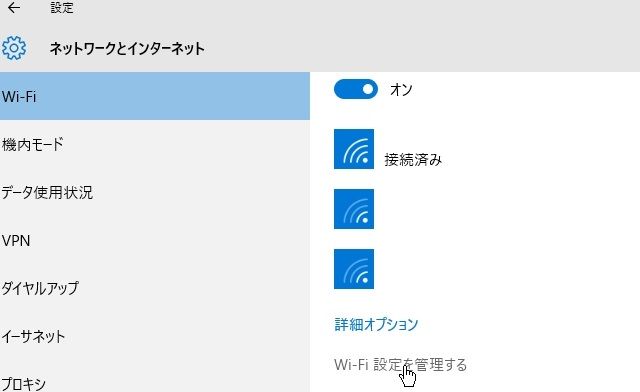Open the 機内モード section
640x392 pixels.
[x=155, y=144]
